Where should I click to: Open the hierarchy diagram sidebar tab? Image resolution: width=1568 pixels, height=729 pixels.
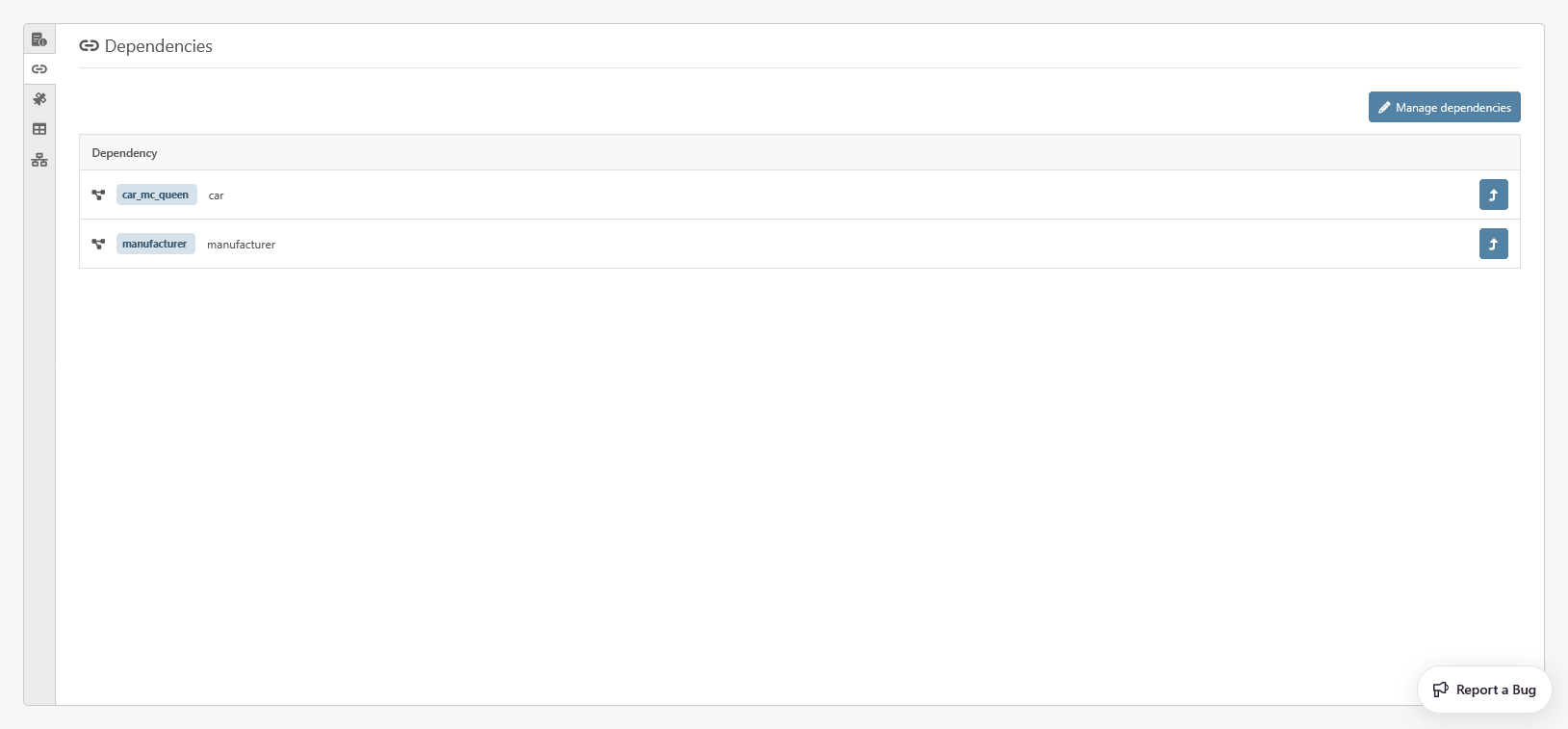pos(39,160)
